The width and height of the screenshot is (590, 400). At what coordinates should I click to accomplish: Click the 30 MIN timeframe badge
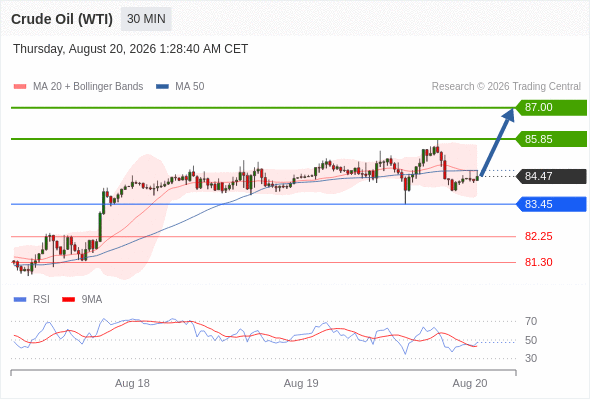pyautogui.click(x=146, y=19)
